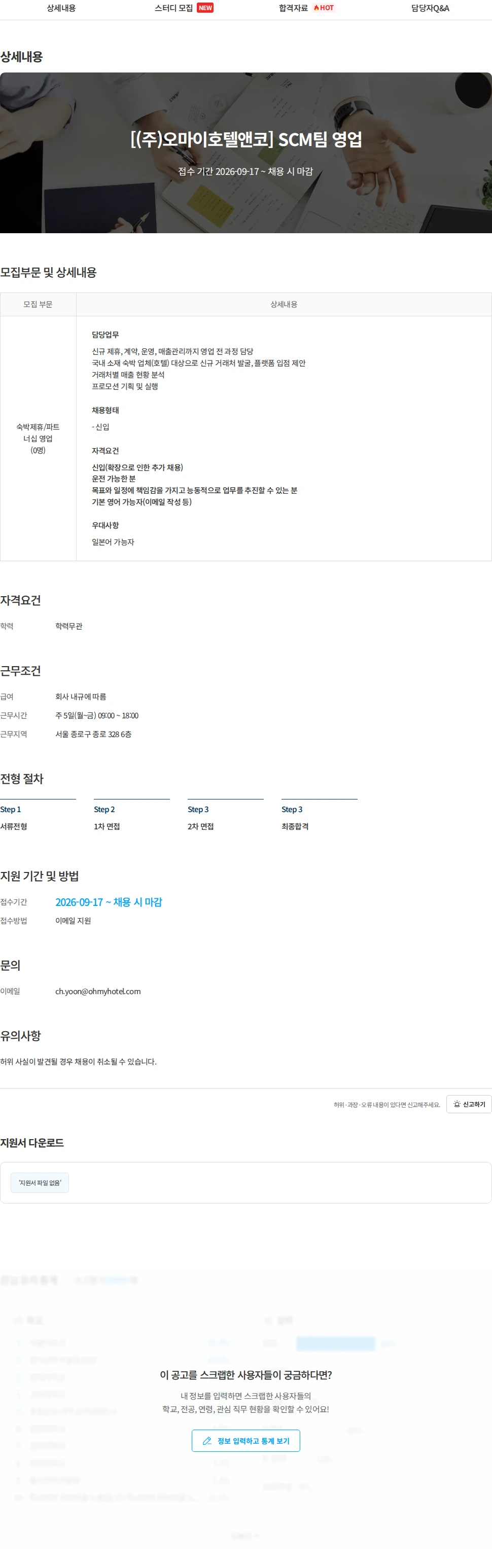
Task: Click the 학력무관 value
Action: [69, 626]
